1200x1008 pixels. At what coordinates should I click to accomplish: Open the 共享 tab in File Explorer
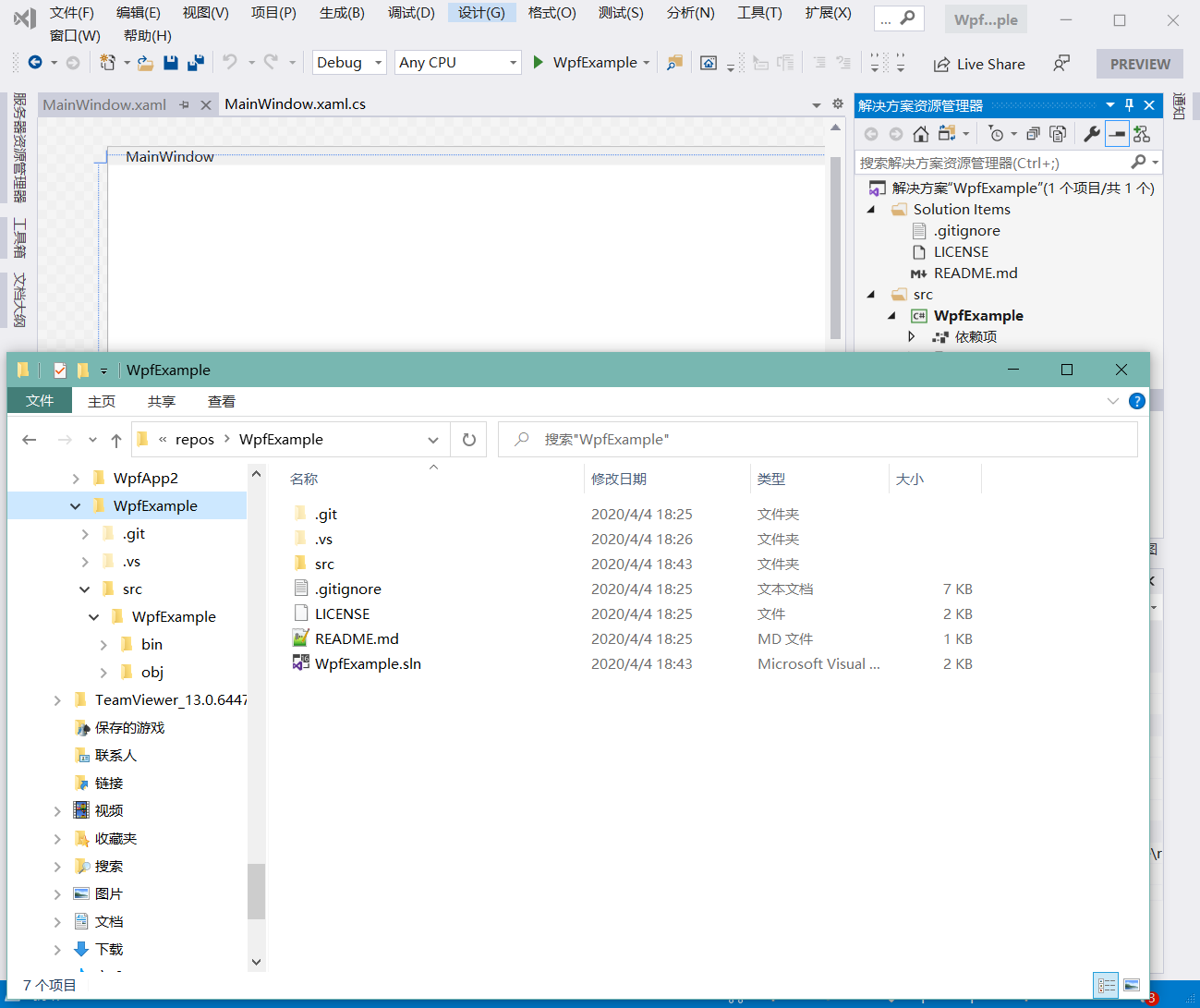tap(162, 402)
